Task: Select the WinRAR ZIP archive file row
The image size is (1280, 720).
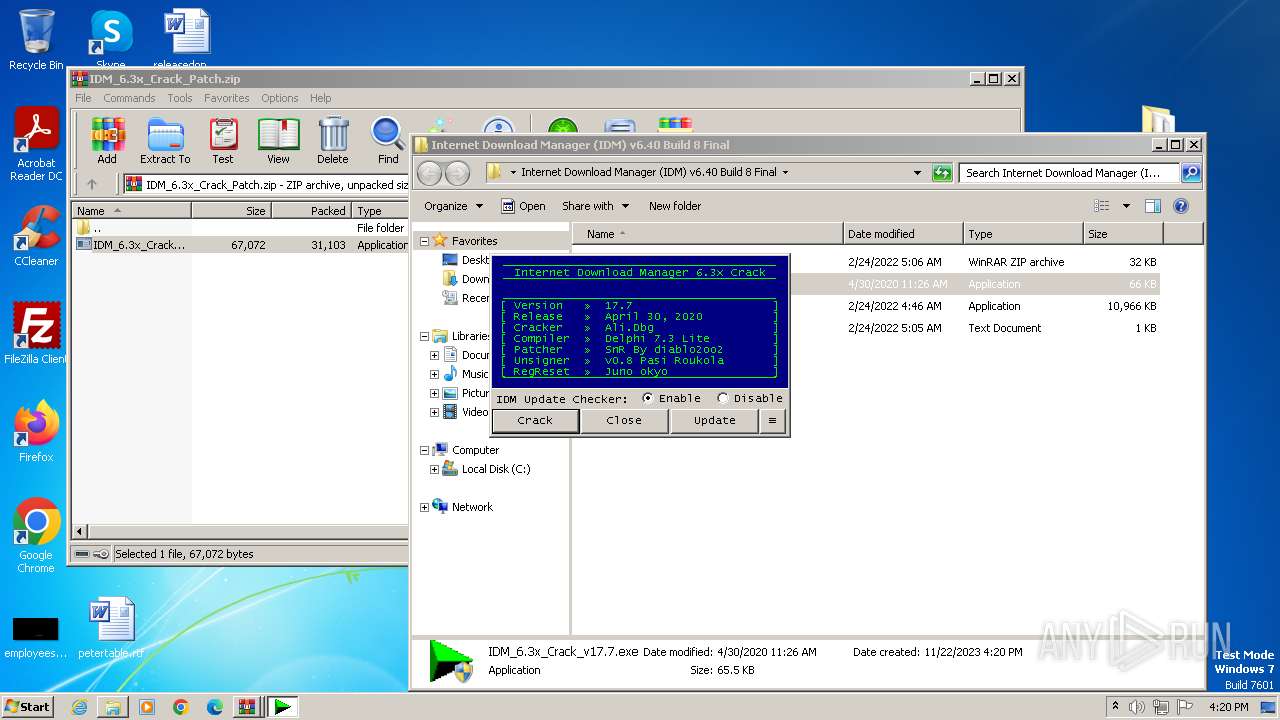Action: 868,262
